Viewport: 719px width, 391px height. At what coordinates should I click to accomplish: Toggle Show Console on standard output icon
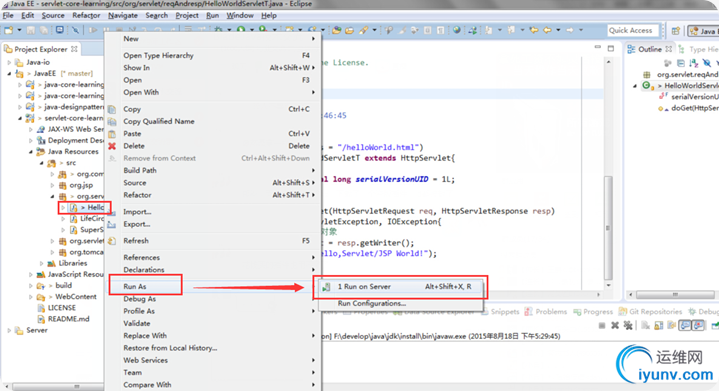click(685, 325)
